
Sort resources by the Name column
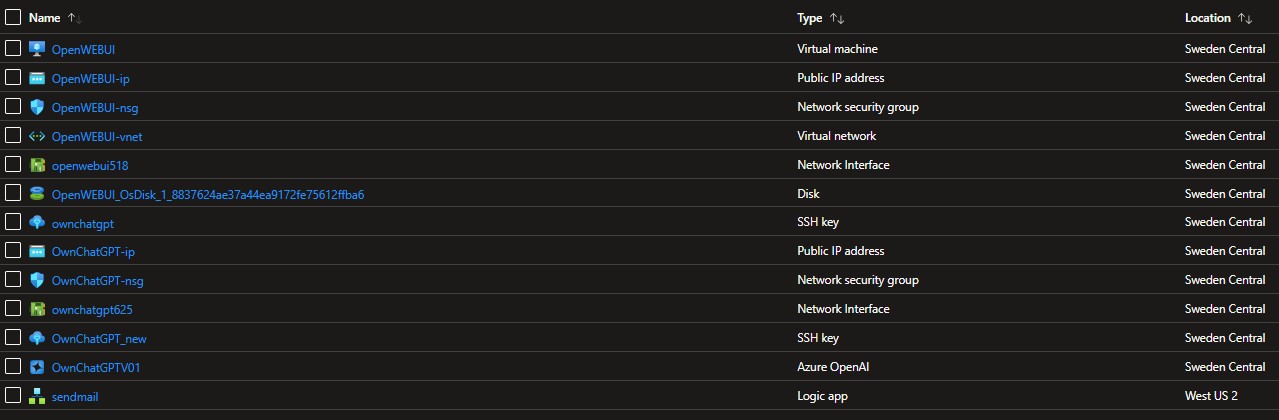pyautogui.click(x=44, y=18)
